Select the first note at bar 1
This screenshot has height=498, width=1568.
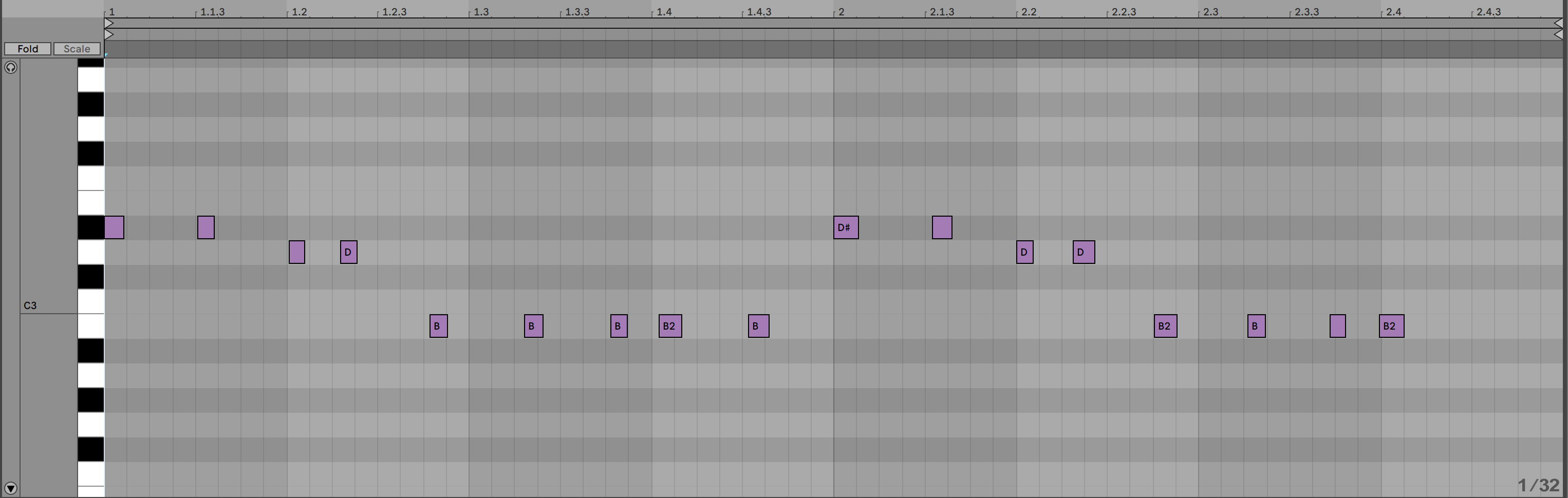point(114,227)
